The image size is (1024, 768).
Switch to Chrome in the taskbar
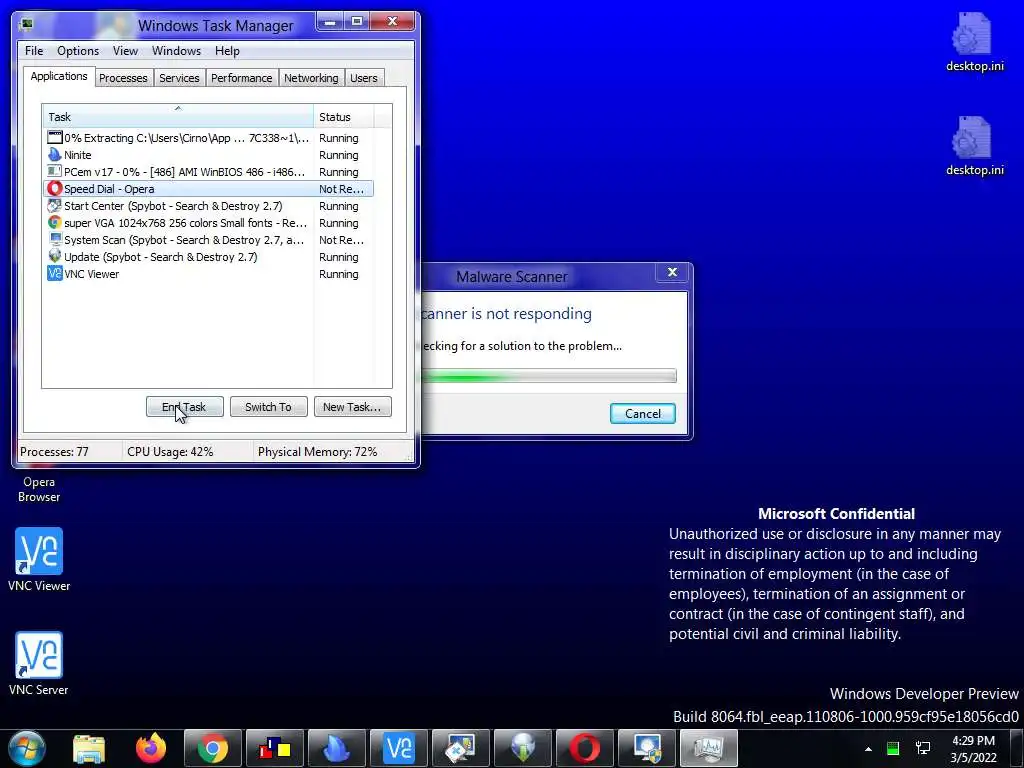(x=213, y=748)
